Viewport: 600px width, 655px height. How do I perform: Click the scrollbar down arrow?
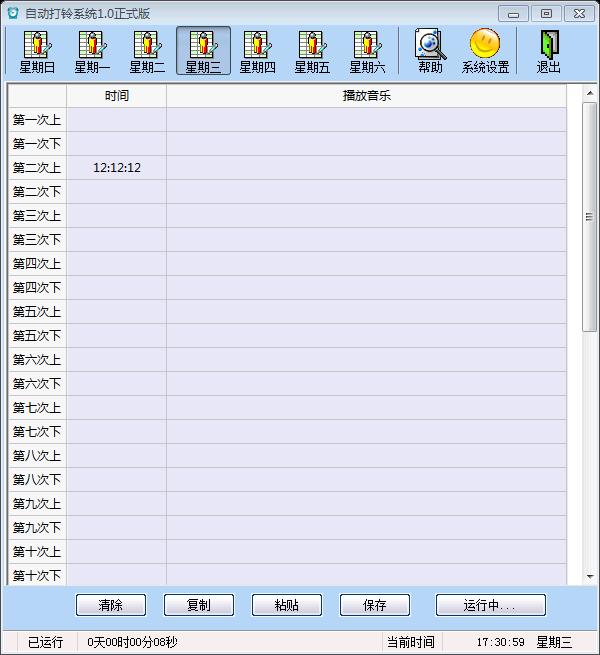click(590, 576)
